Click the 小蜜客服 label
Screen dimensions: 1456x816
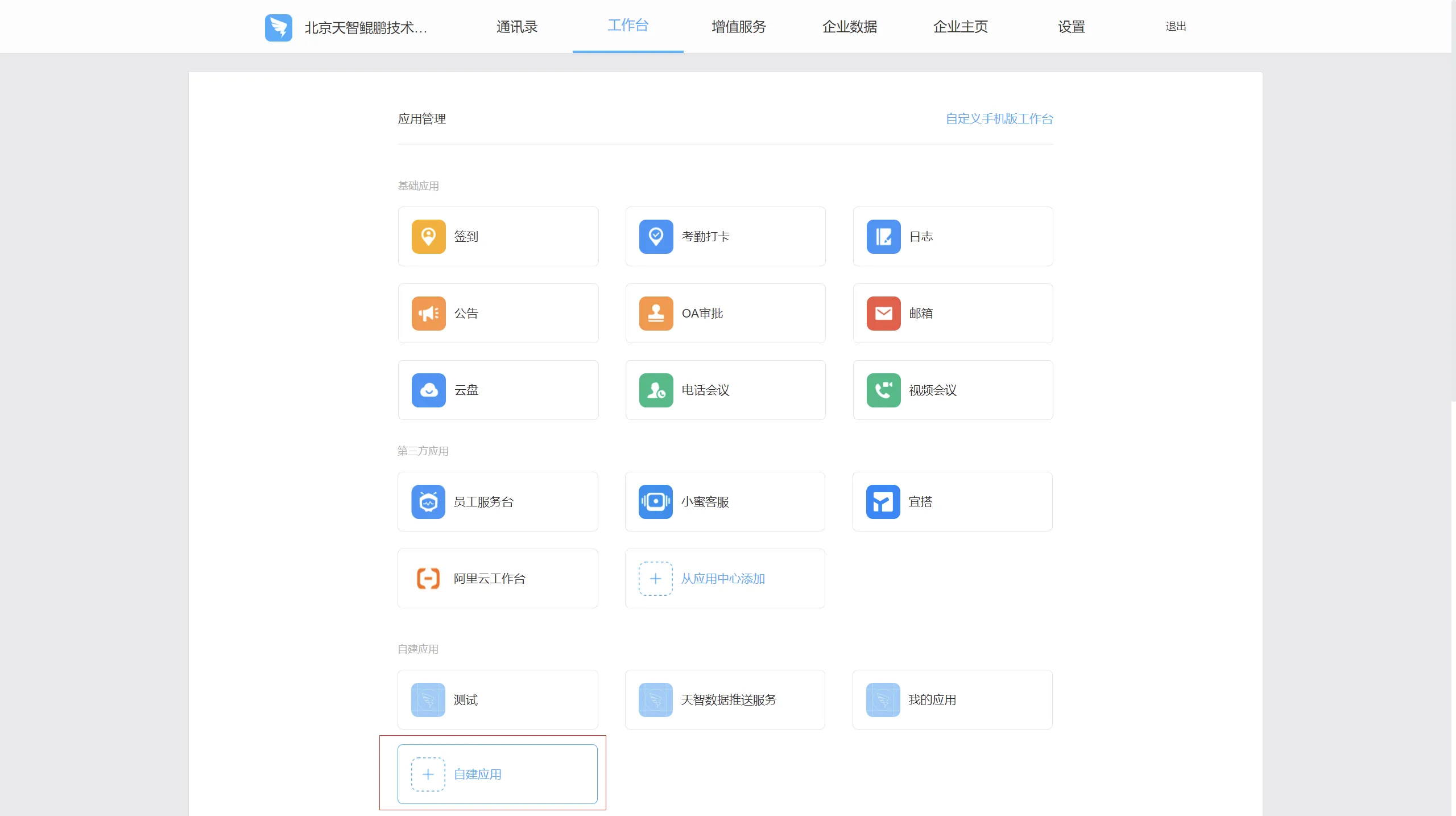[705, 501]
